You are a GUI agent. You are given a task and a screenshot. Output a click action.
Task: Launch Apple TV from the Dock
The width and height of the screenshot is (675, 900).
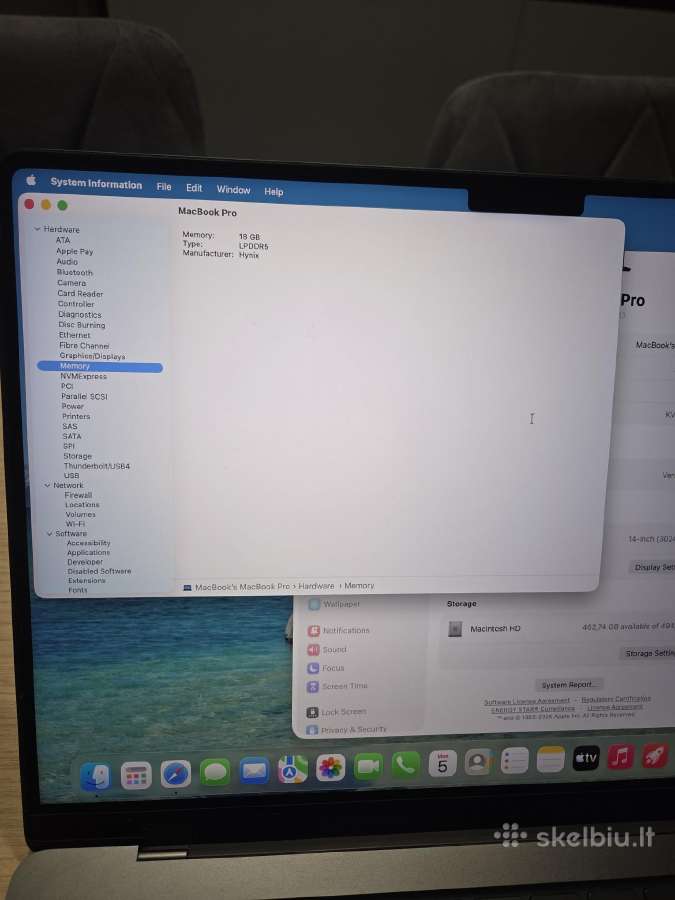click(x=586, y=758)
